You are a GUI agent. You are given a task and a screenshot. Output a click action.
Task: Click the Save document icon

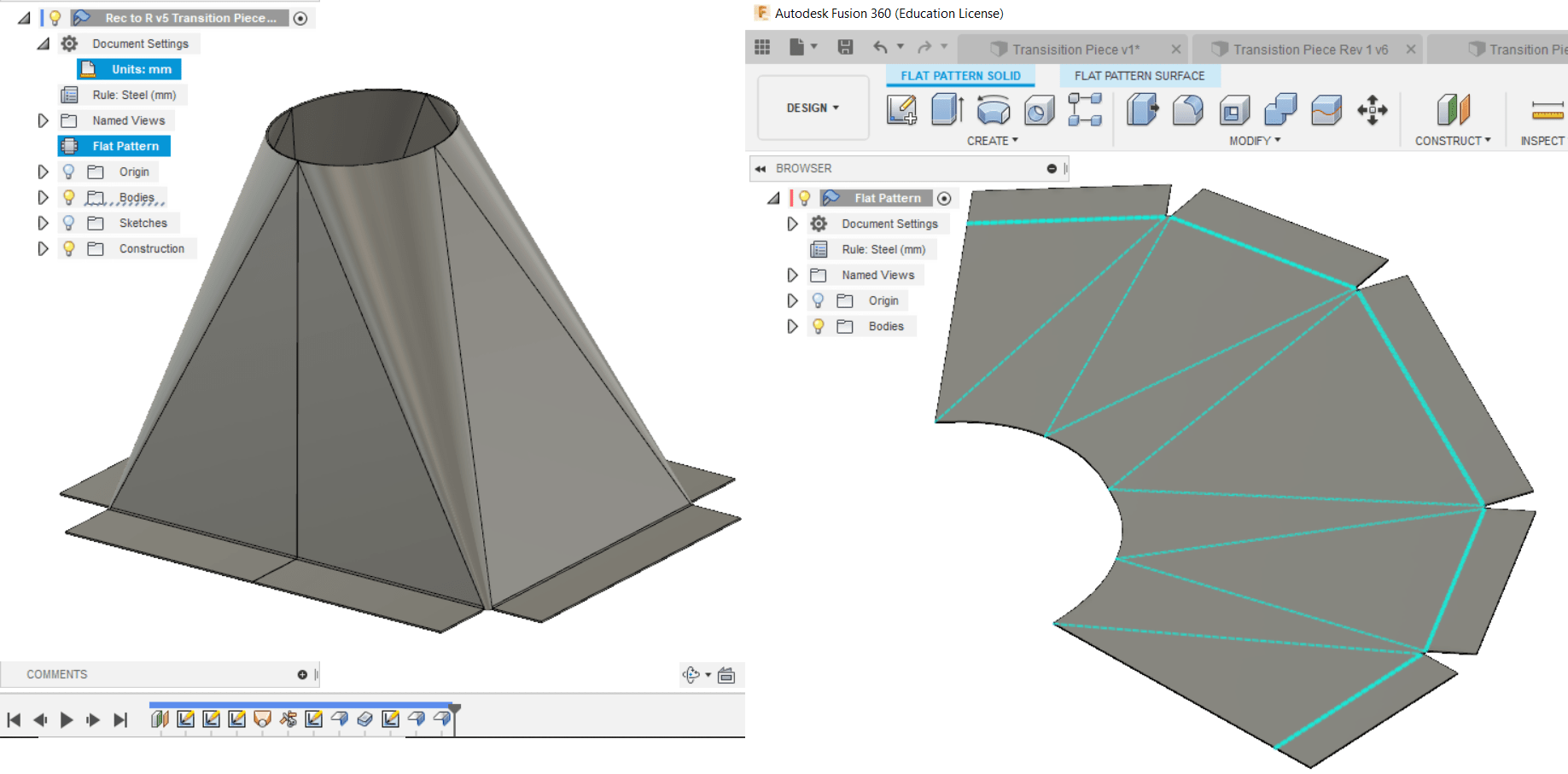point(845,48)
